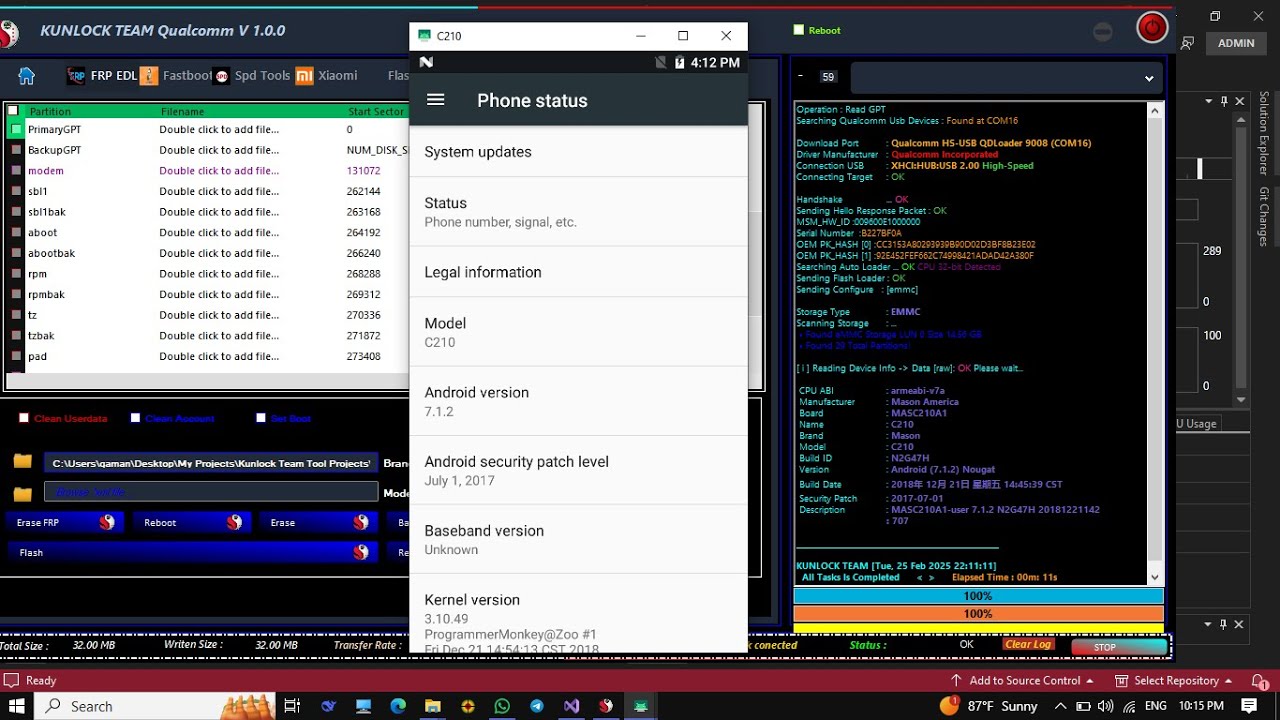Click the log scrollbar down arrow
Screen dimensions: 1280x720
pos(1155,577)
